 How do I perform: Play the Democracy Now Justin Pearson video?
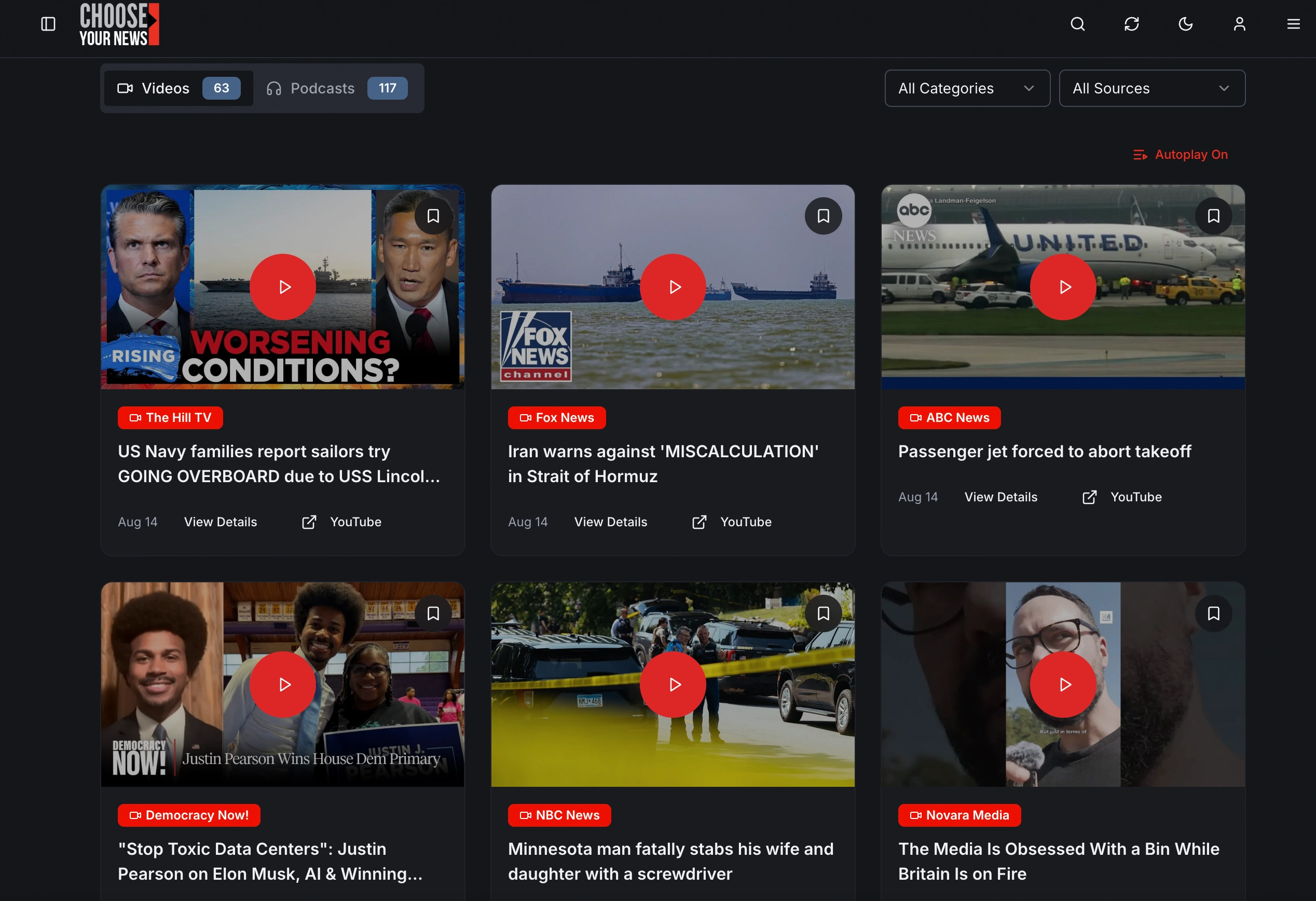click(283, 685)
